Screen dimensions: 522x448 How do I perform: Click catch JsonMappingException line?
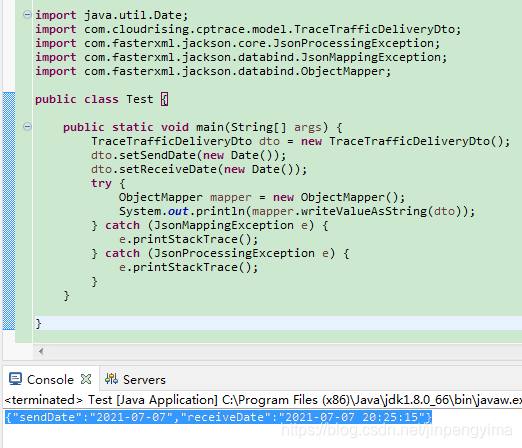pos(210,225)
